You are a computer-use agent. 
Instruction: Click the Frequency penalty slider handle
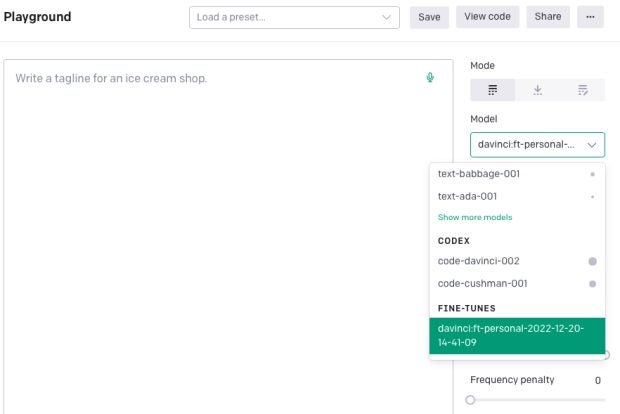click(x=470, y=400)
